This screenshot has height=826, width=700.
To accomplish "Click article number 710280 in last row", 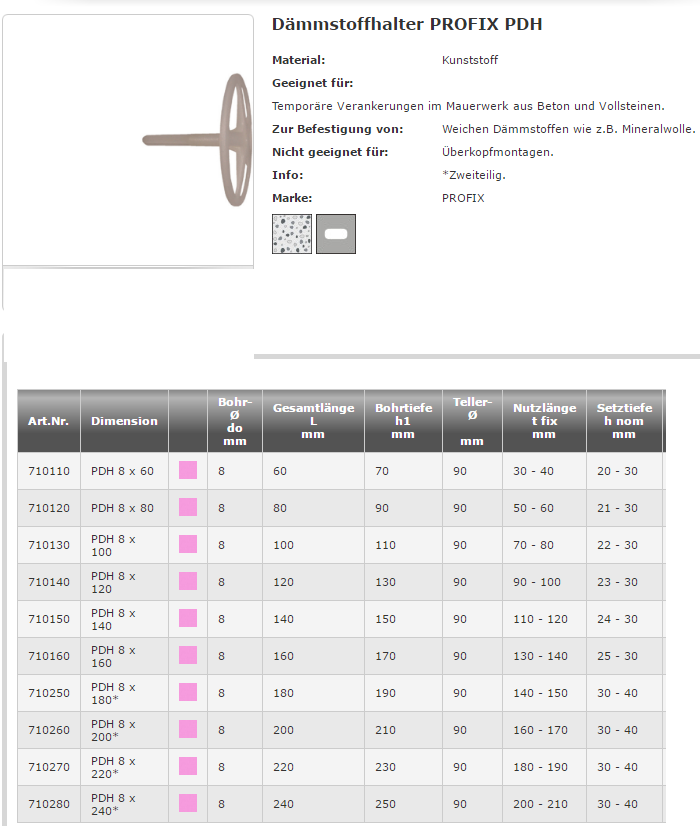I will [x=49, y=804].
